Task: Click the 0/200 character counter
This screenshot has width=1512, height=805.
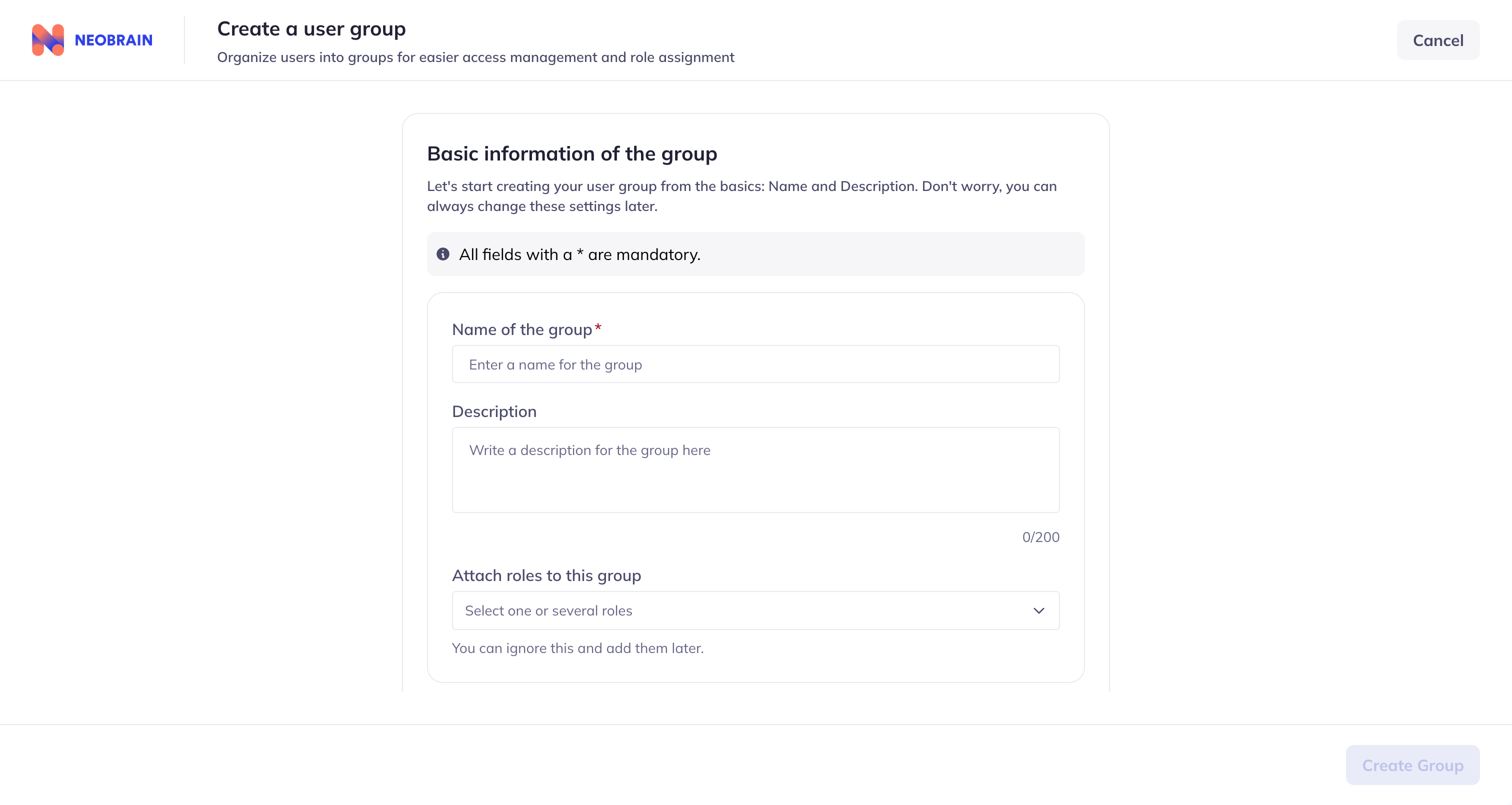Action: coord(1040,536)
